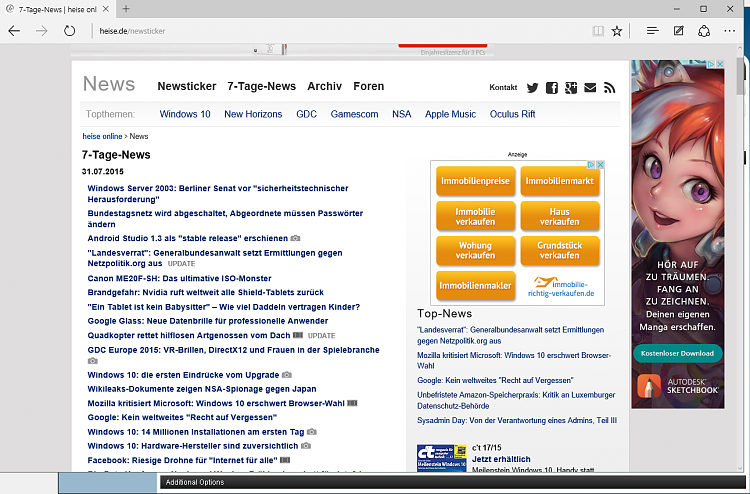Add page to favorites star
The height and width of the screenshot is (494, 750).
(617, 31)
